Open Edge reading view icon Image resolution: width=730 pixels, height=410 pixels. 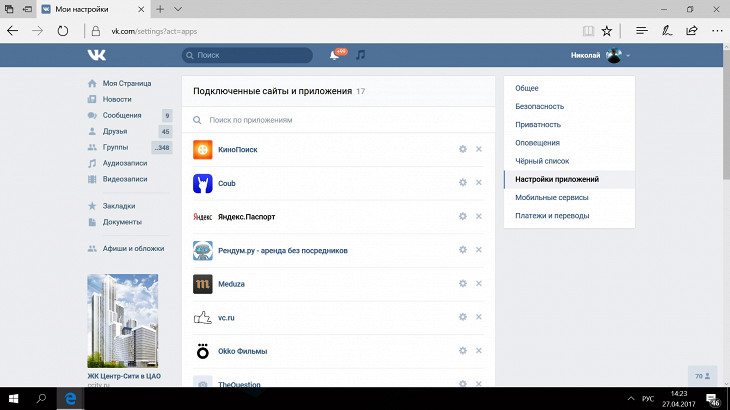pos(588,31)
